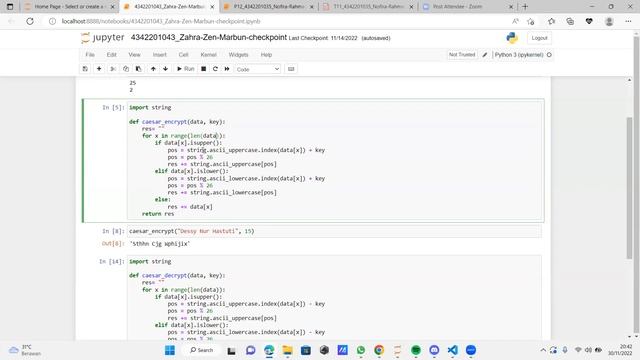
Task: Click inside the caesar_encrypt code cell
Action: click(334, 160)
